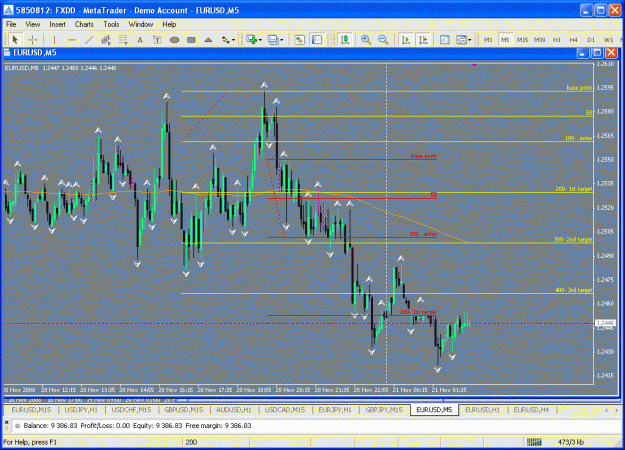
Task: Click the 1.2448 current price label
Action: tap(605, 322)
